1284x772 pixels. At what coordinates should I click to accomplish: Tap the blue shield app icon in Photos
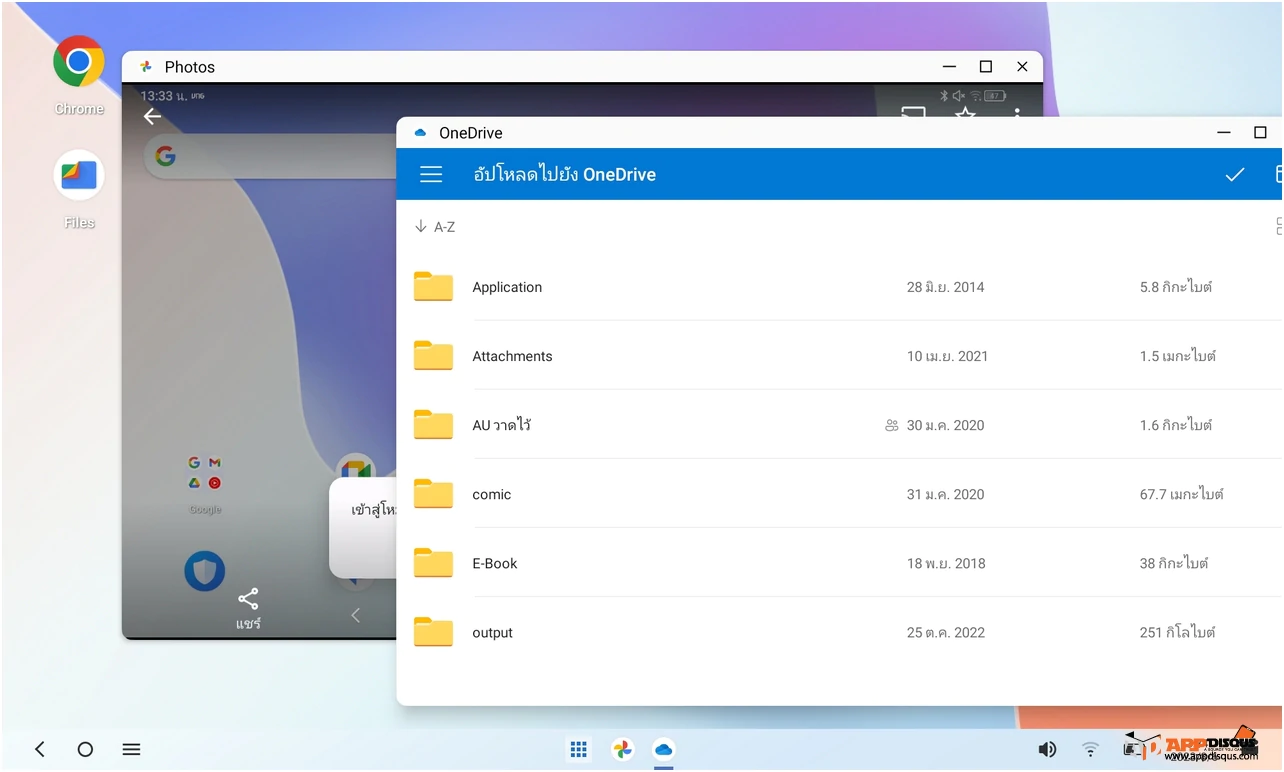click(x=204, y=571)
